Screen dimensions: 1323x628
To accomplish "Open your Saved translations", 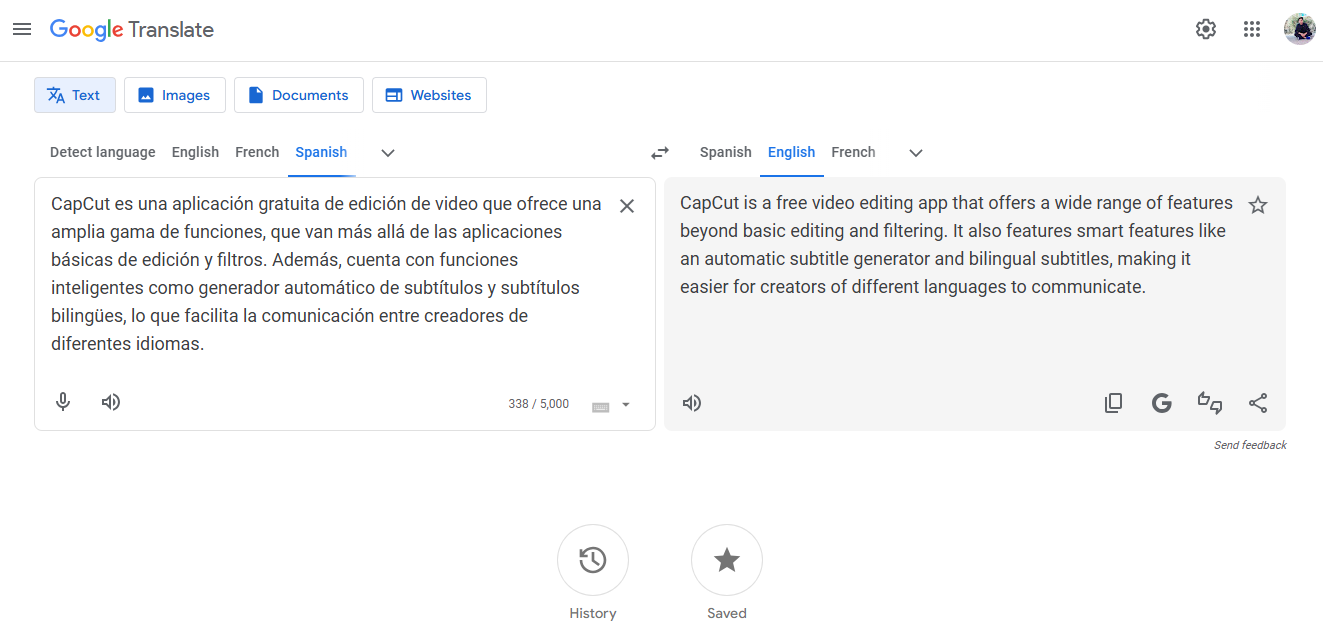I will point(726,560).
